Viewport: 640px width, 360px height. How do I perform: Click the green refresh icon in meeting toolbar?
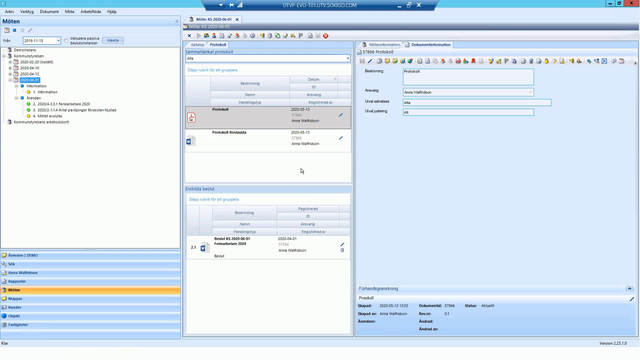coord(278,36)
